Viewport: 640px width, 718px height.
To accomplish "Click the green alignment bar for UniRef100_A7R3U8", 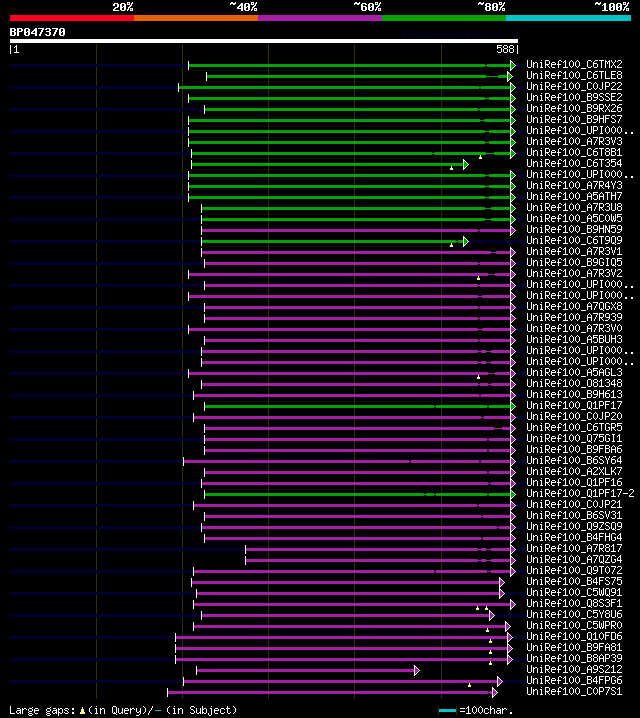I will 358,208.
